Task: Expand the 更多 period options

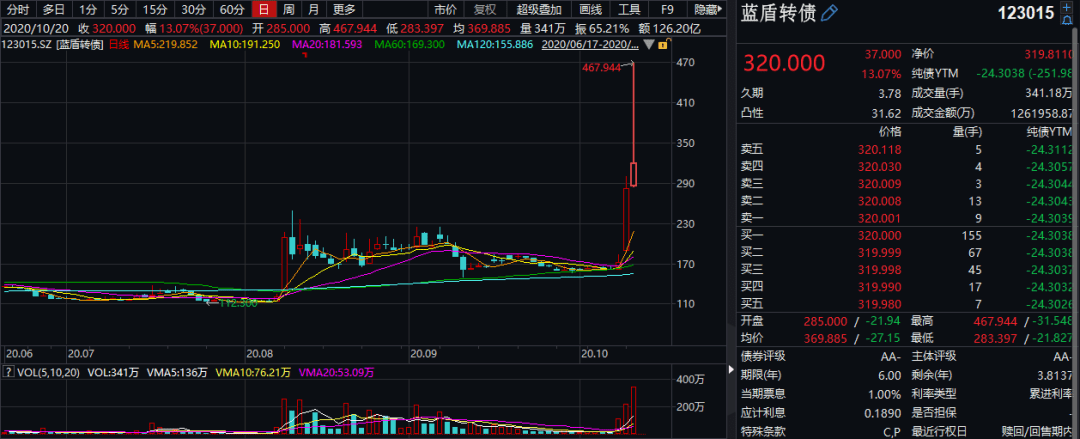Action: [x=344, y=9]
